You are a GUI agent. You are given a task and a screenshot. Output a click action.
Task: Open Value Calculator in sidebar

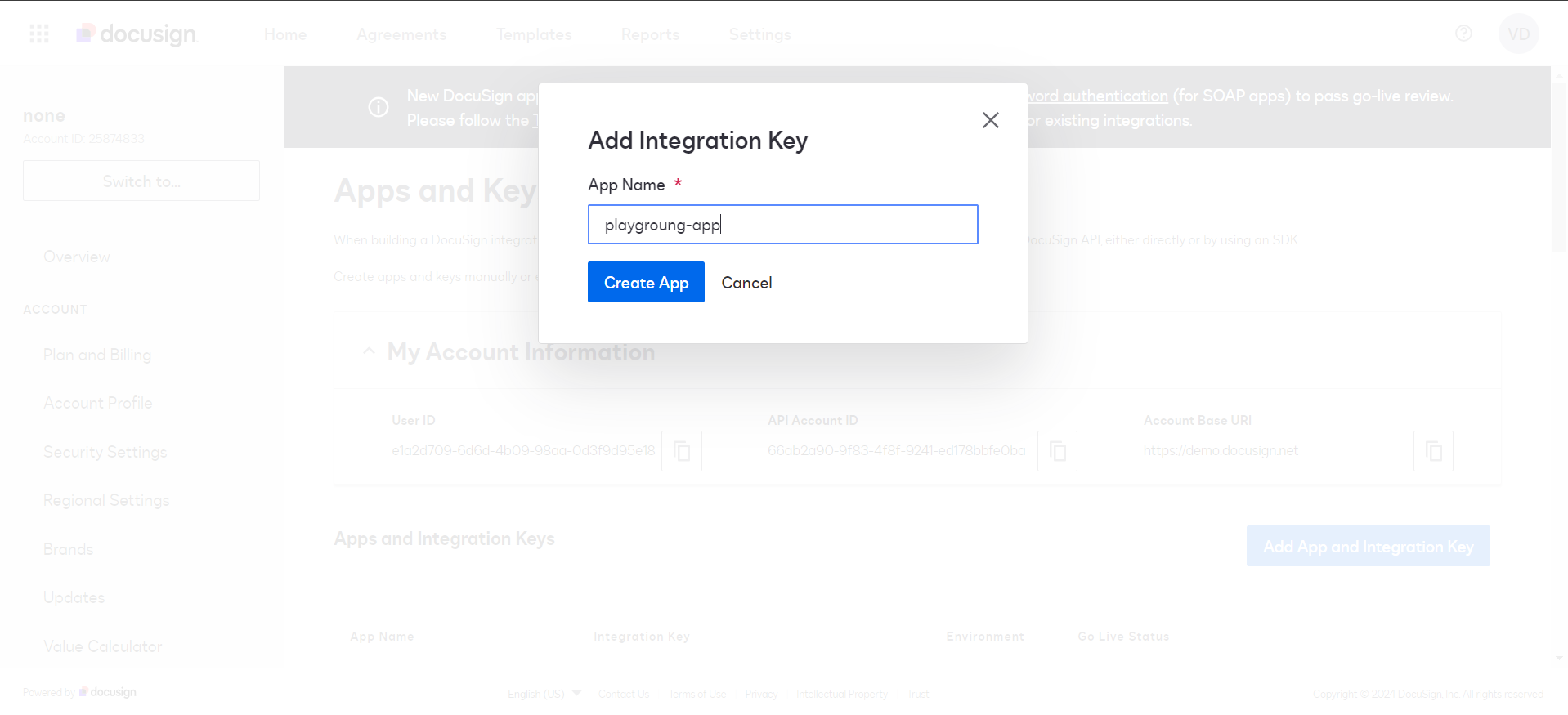pos(103,646)
